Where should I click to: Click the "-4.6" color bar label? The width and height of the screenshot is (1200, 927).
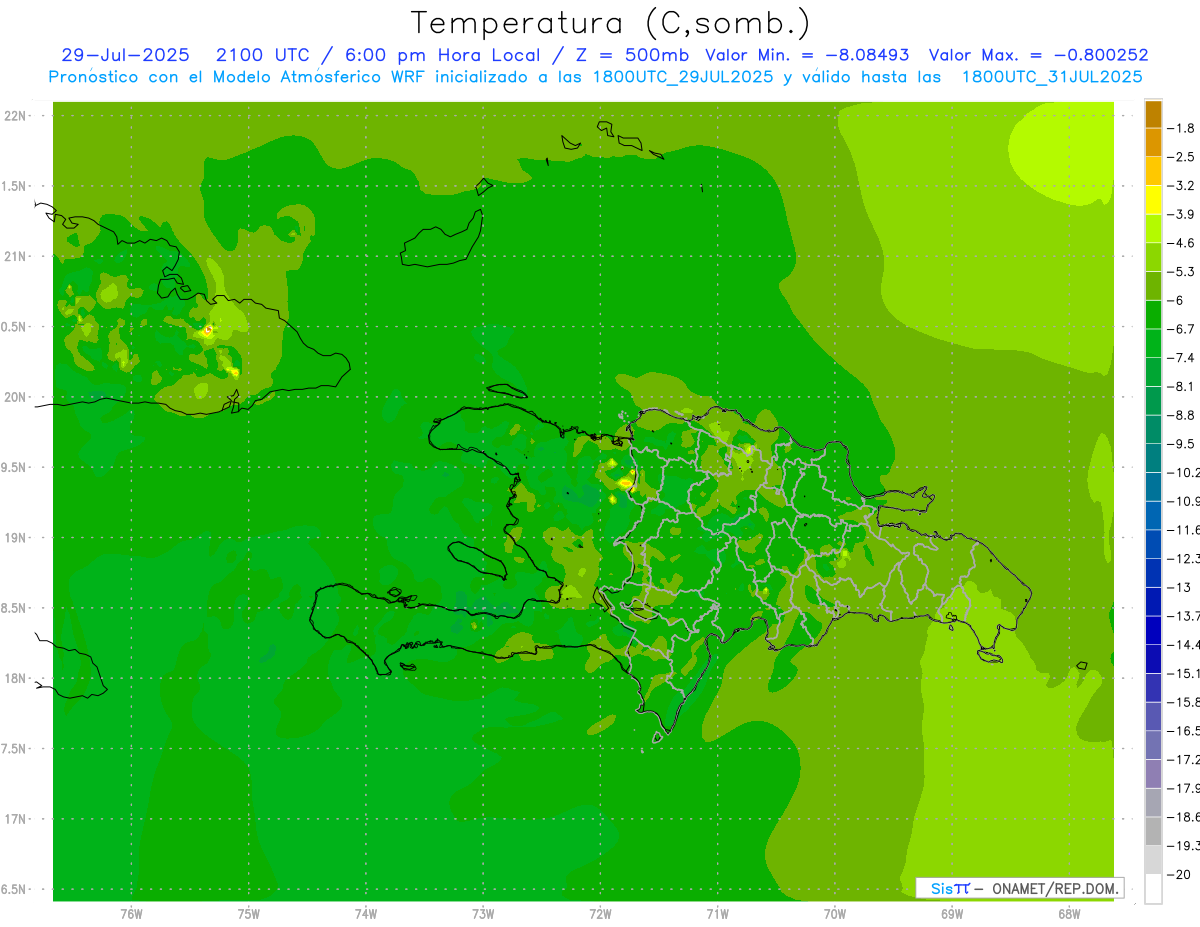[1181, 243]
